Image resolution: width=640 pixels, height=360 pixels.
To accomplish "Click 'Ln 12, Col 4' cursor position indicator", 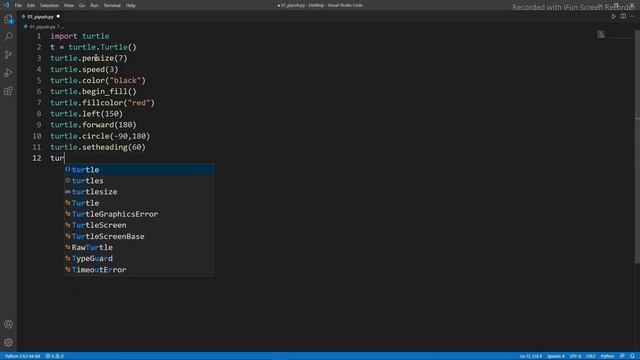I will tap(531, 356).
